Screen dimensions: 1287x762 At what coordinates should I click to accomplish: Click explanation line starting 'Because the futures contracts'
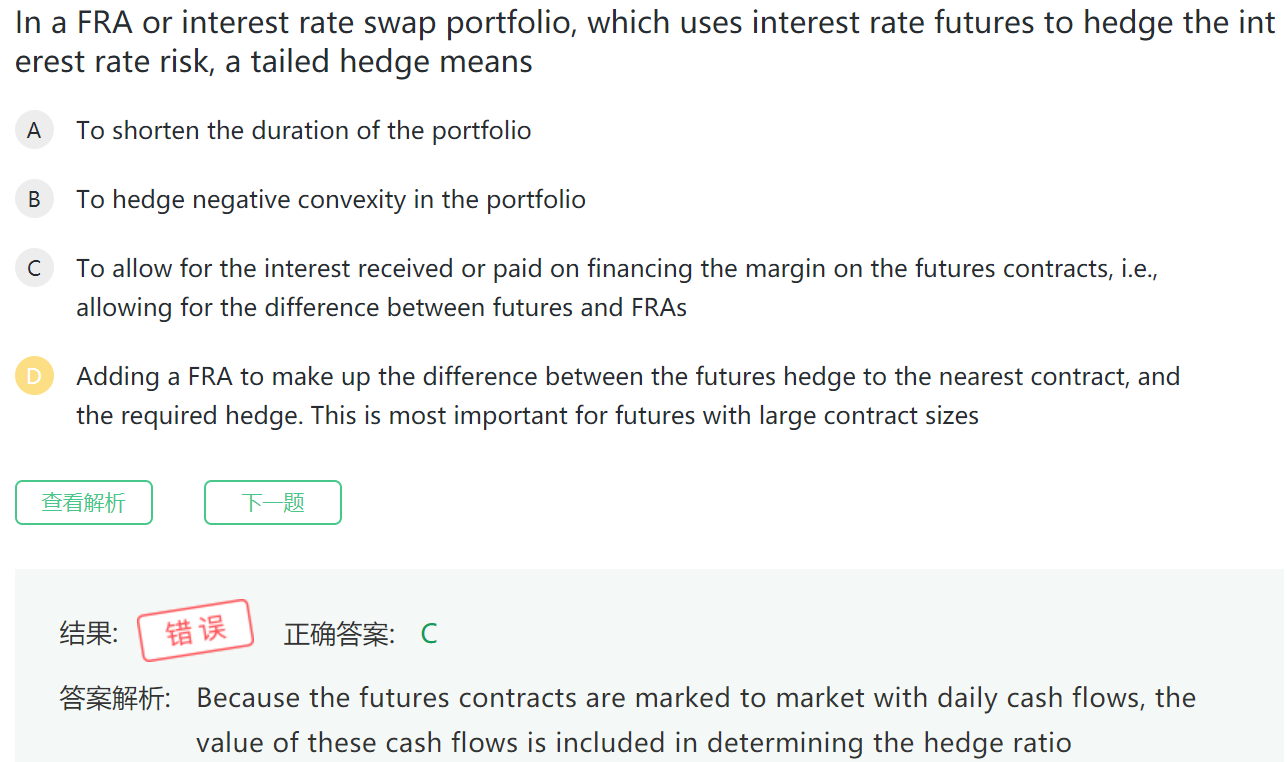[x=695, y=698]
